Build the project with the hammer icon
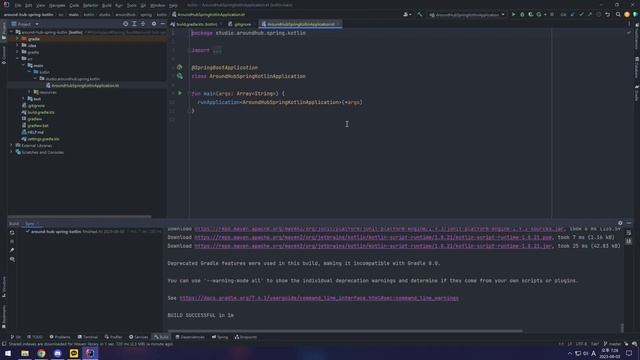Viewport: 640px width, 360px height. [x=420, y=14]
